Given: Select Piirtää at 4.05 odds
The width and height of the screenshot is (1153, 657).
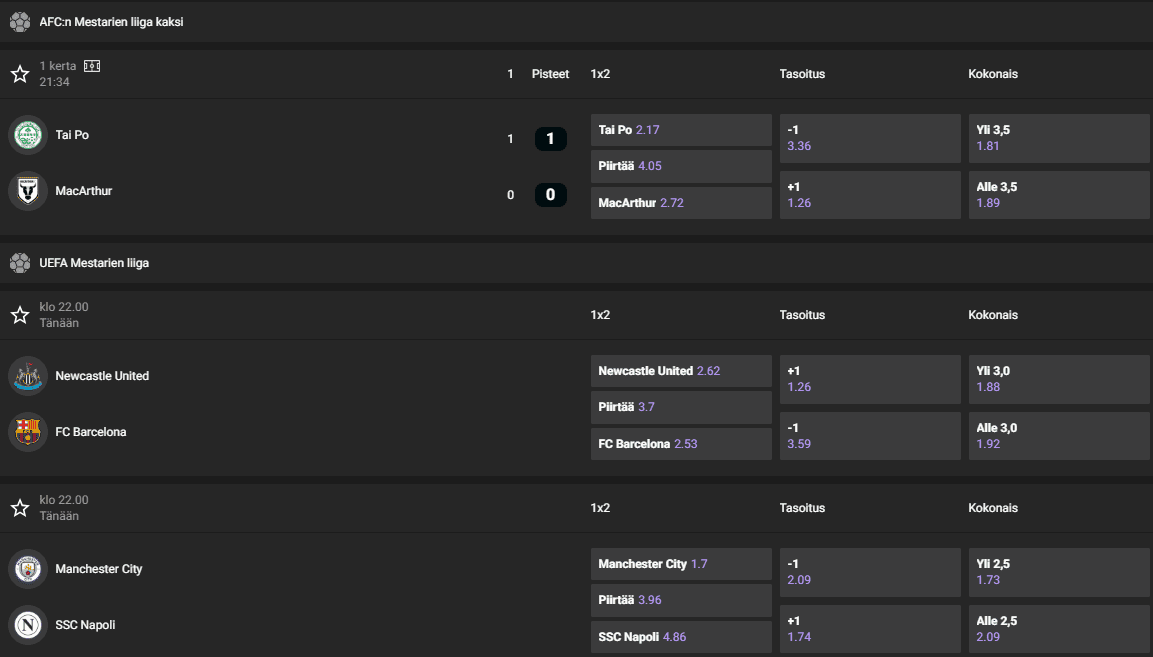Looking at the screenshot, I should tap(681, 166).
